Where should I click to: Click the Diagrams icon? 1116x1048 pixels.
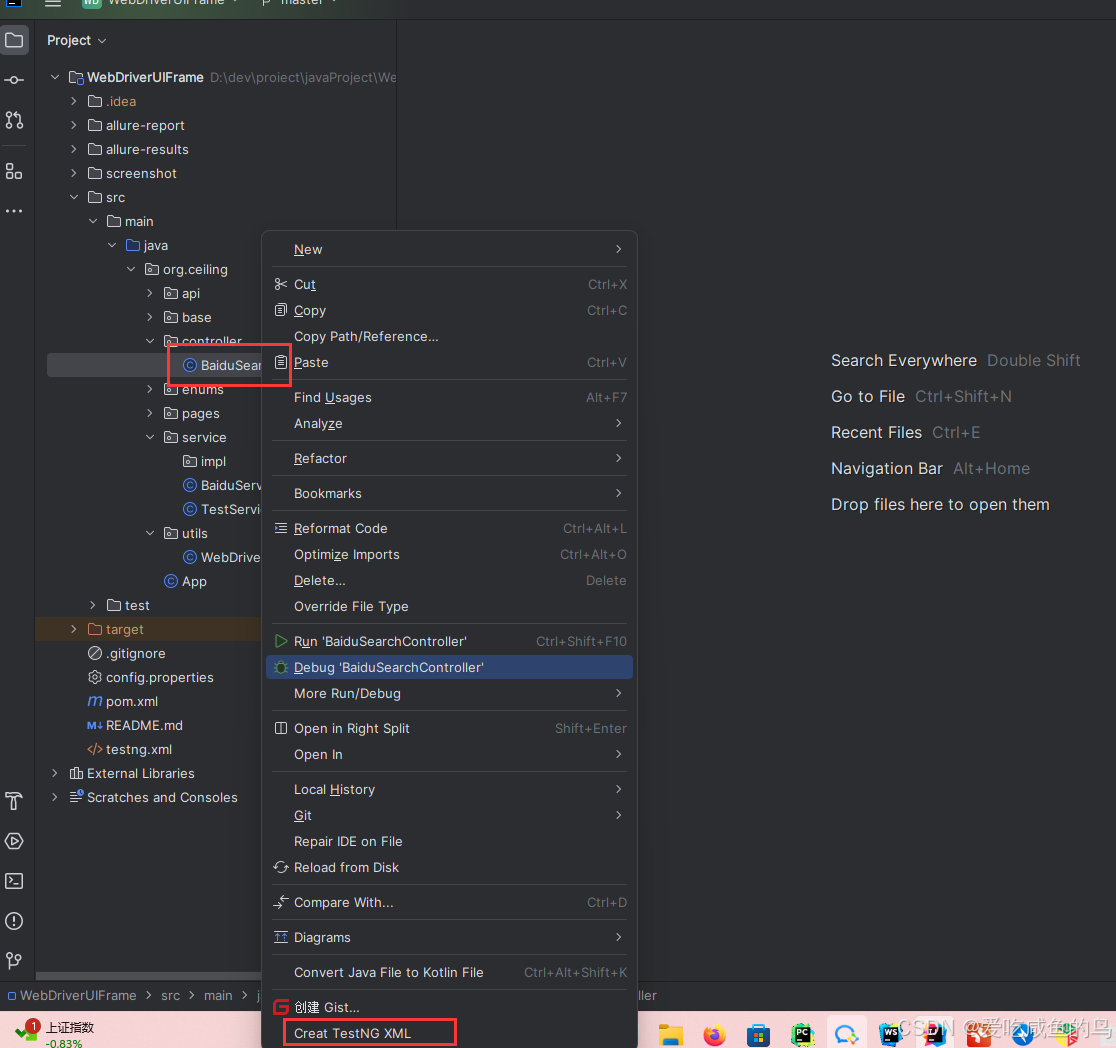click(281, 937)
